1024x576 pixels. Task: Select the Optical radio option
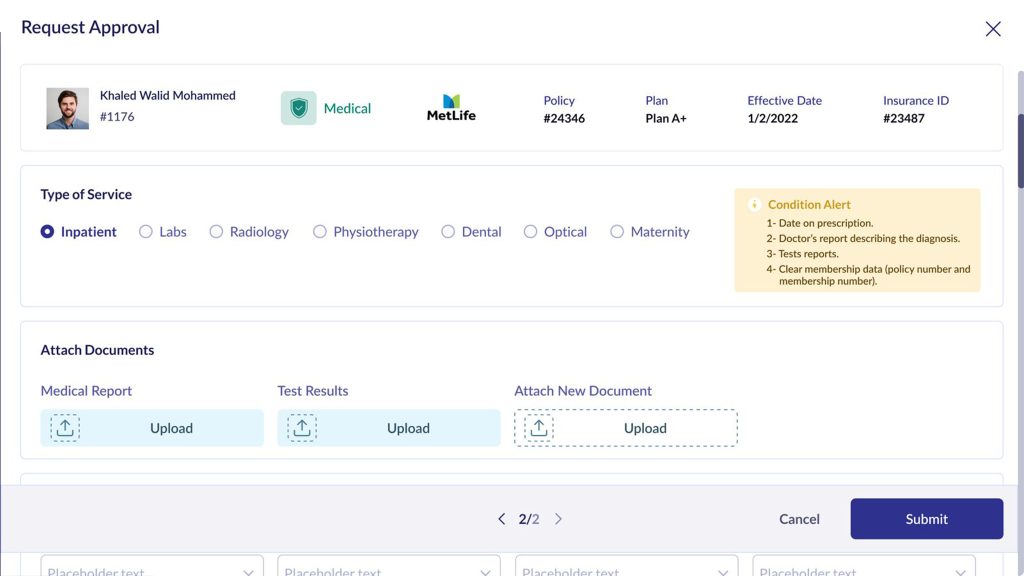(x=530, y=232)
